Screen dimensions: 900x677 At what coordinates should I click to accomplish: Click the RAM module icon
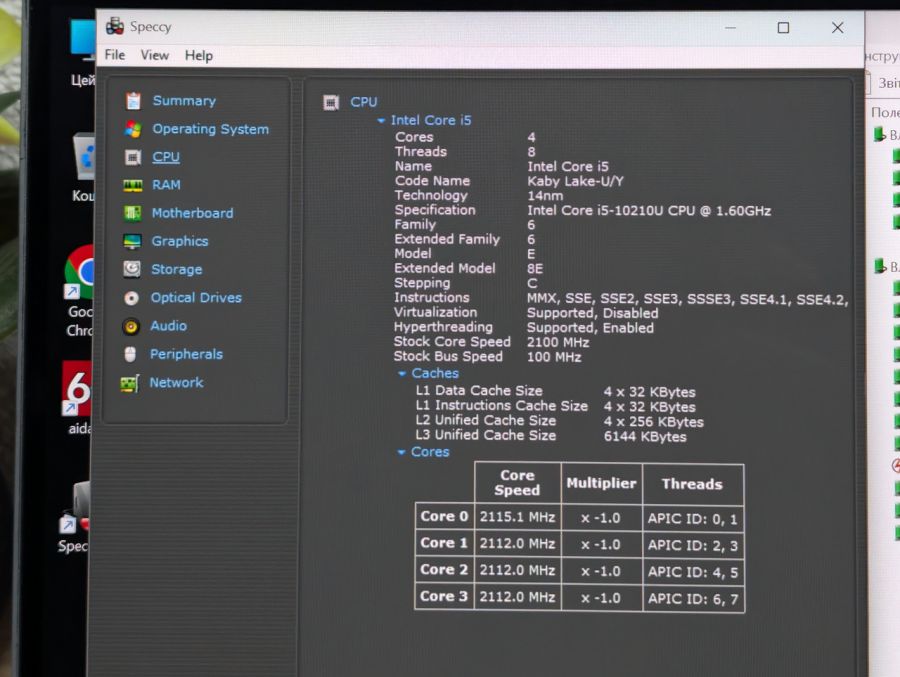tap(133, 185)
